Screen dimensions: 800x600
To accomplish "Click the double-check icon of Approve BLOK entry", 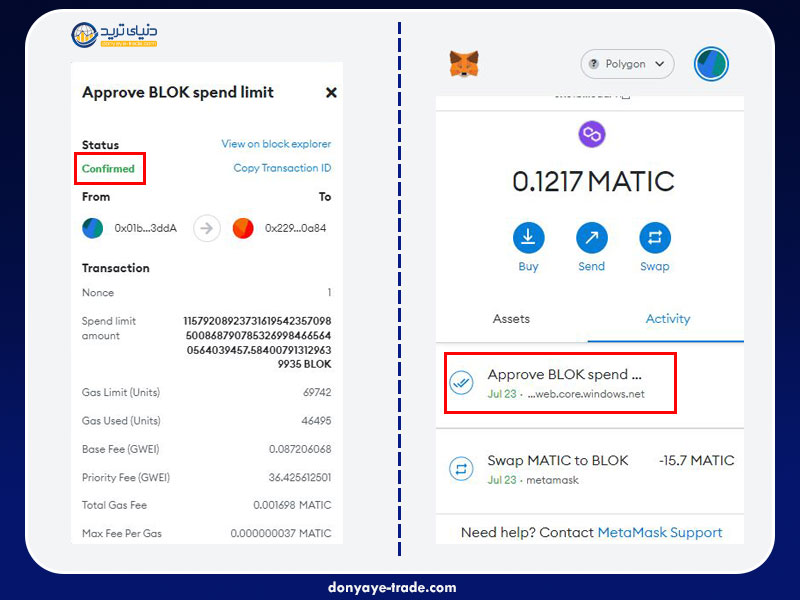I will [x=461, y=382].
